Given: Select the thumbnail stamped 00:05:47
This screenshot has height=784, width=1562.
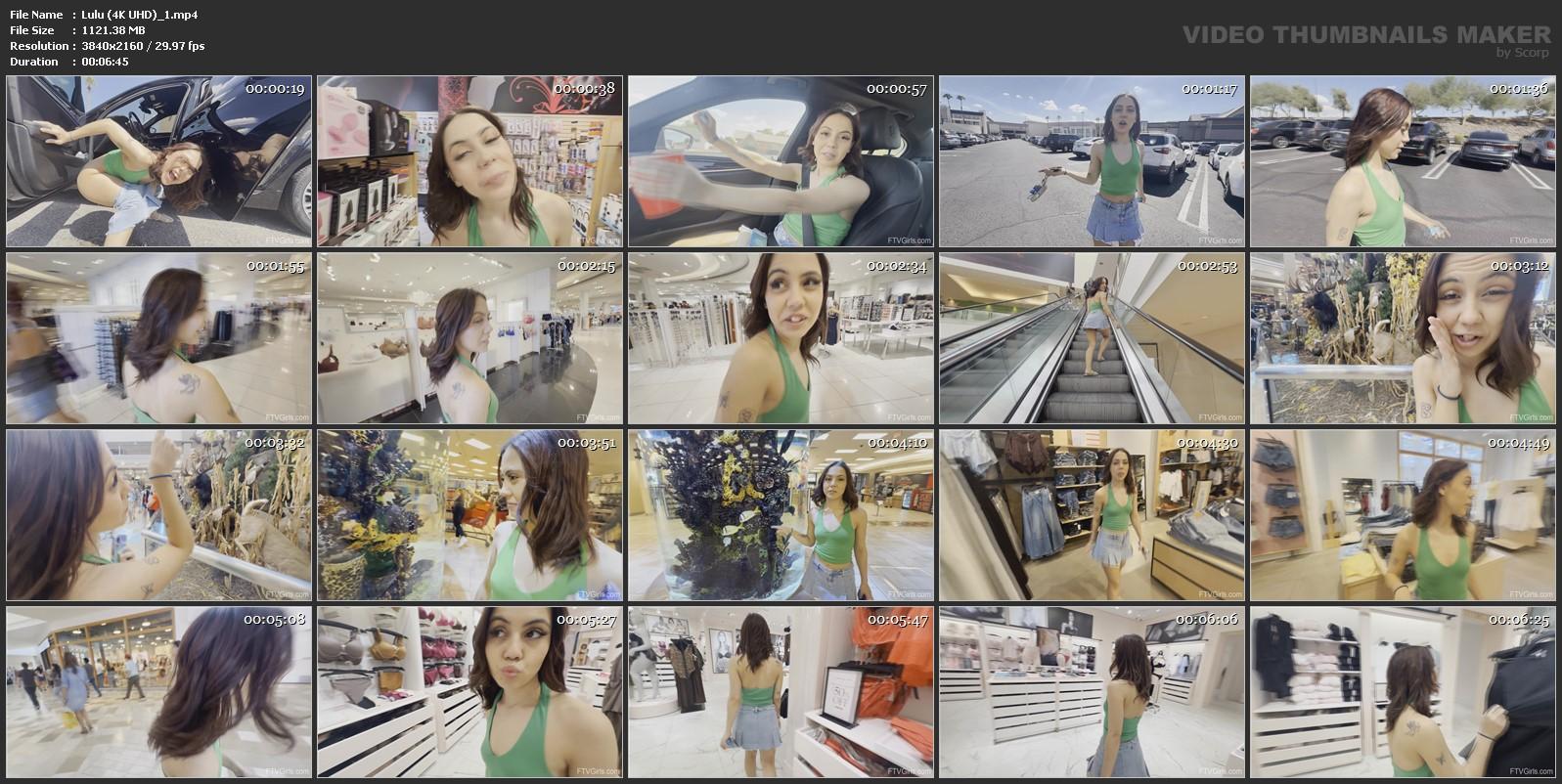Looking at the screenshot, I should tap(781, 692).
